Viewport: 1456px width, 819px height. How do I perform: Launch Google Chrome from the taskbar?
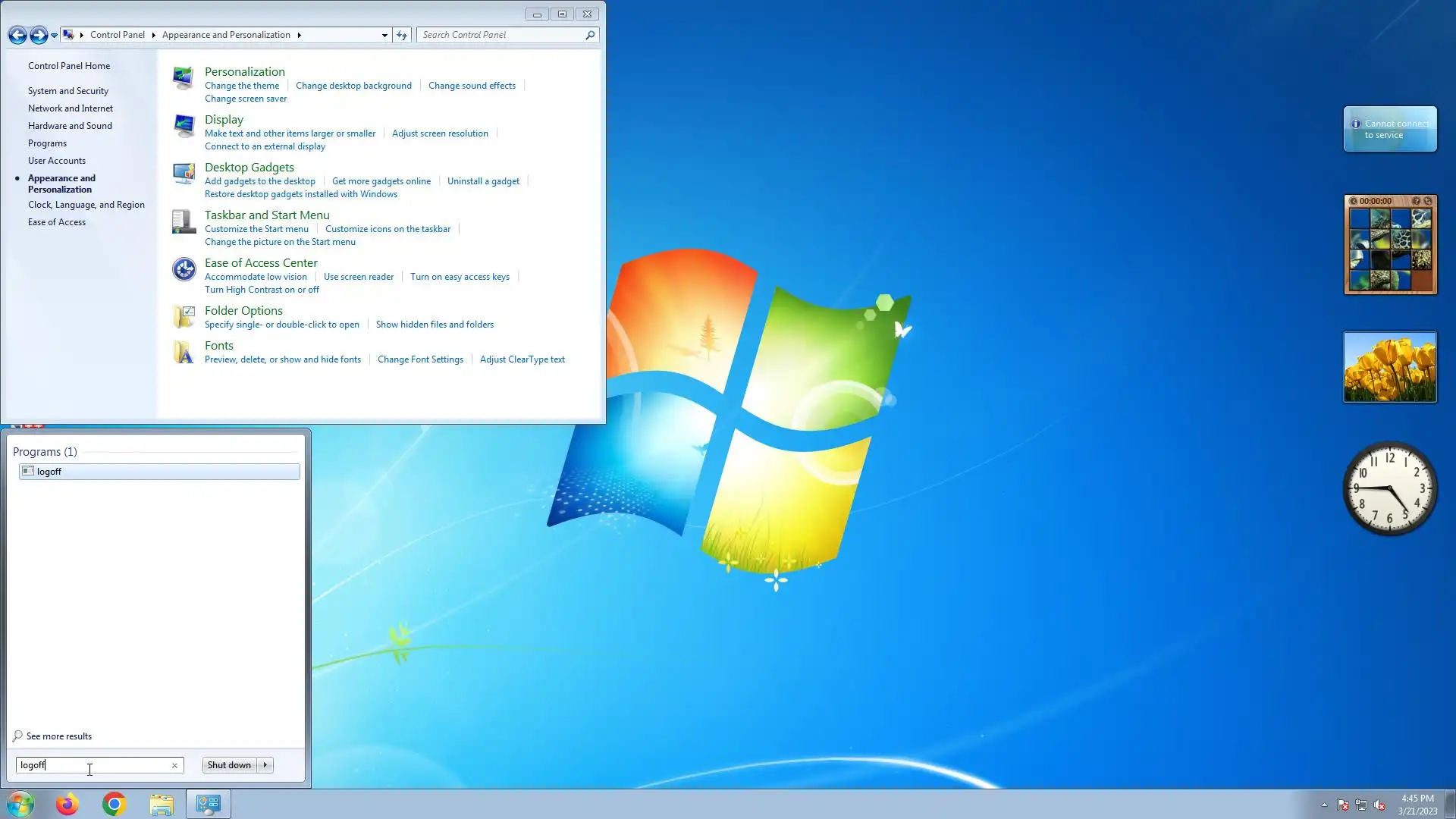pos(114,804)
